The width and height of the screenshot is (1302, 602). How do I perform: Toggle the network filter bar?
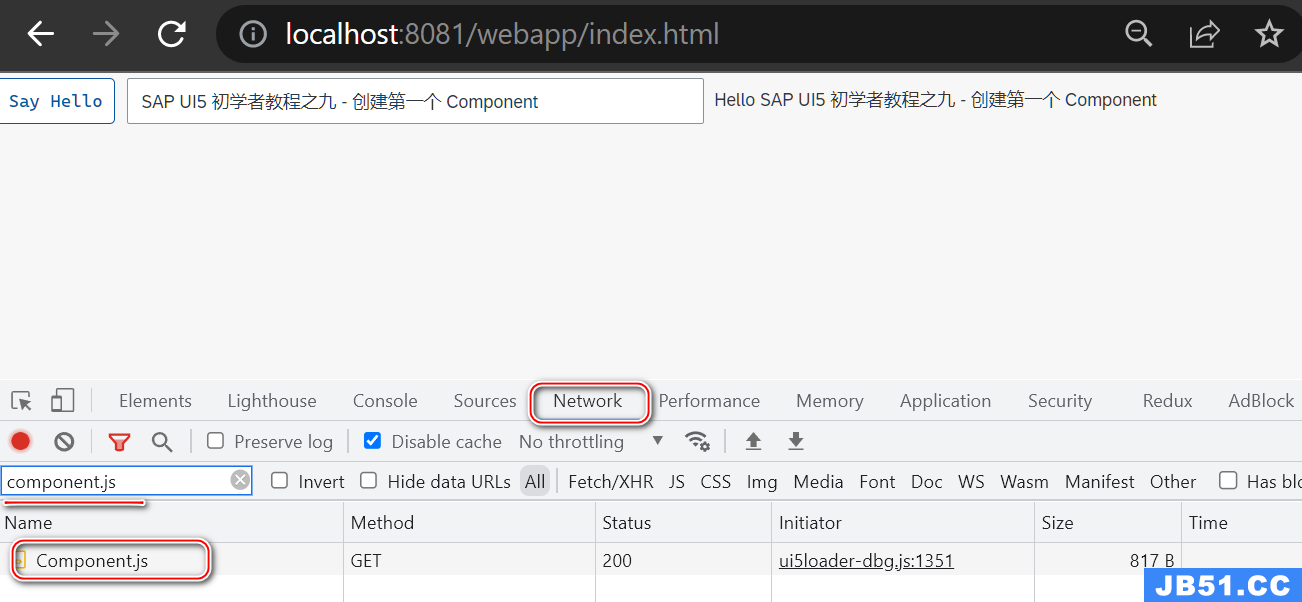pos(119,441)
